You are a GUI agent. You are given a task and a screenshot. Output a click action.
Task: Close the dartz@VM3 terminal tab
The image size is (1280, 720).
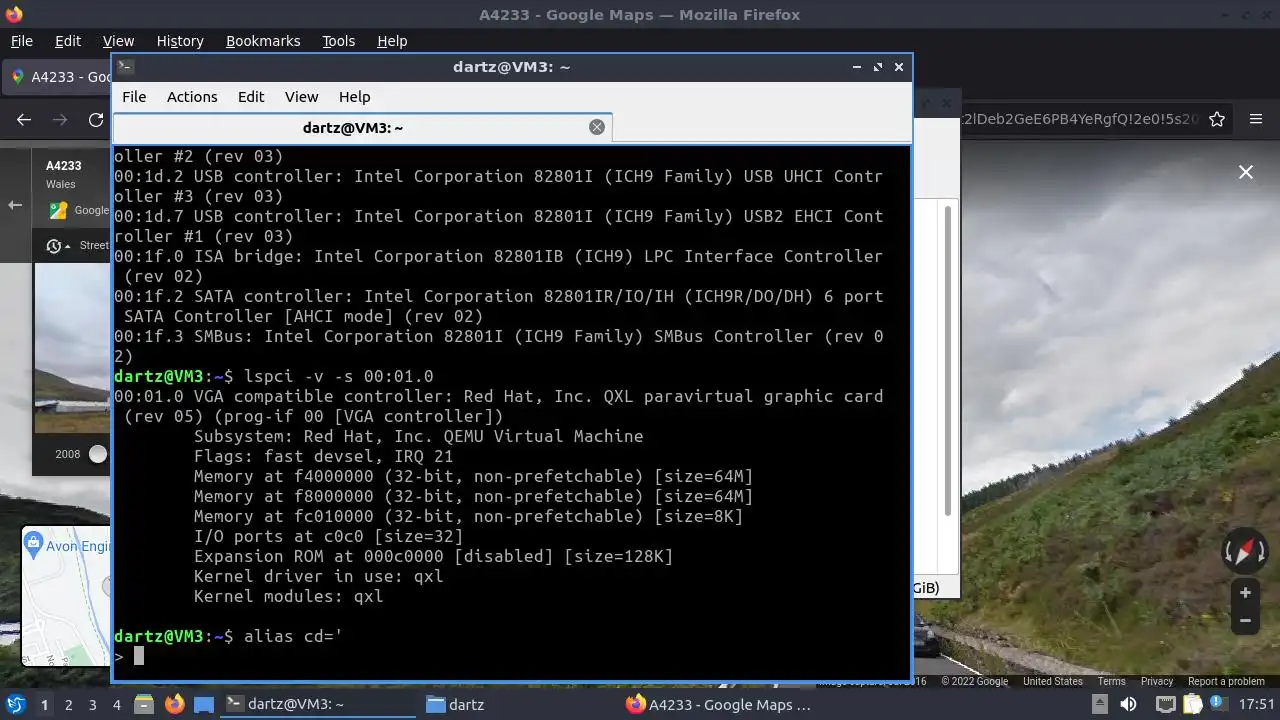(x=597, y=127)
